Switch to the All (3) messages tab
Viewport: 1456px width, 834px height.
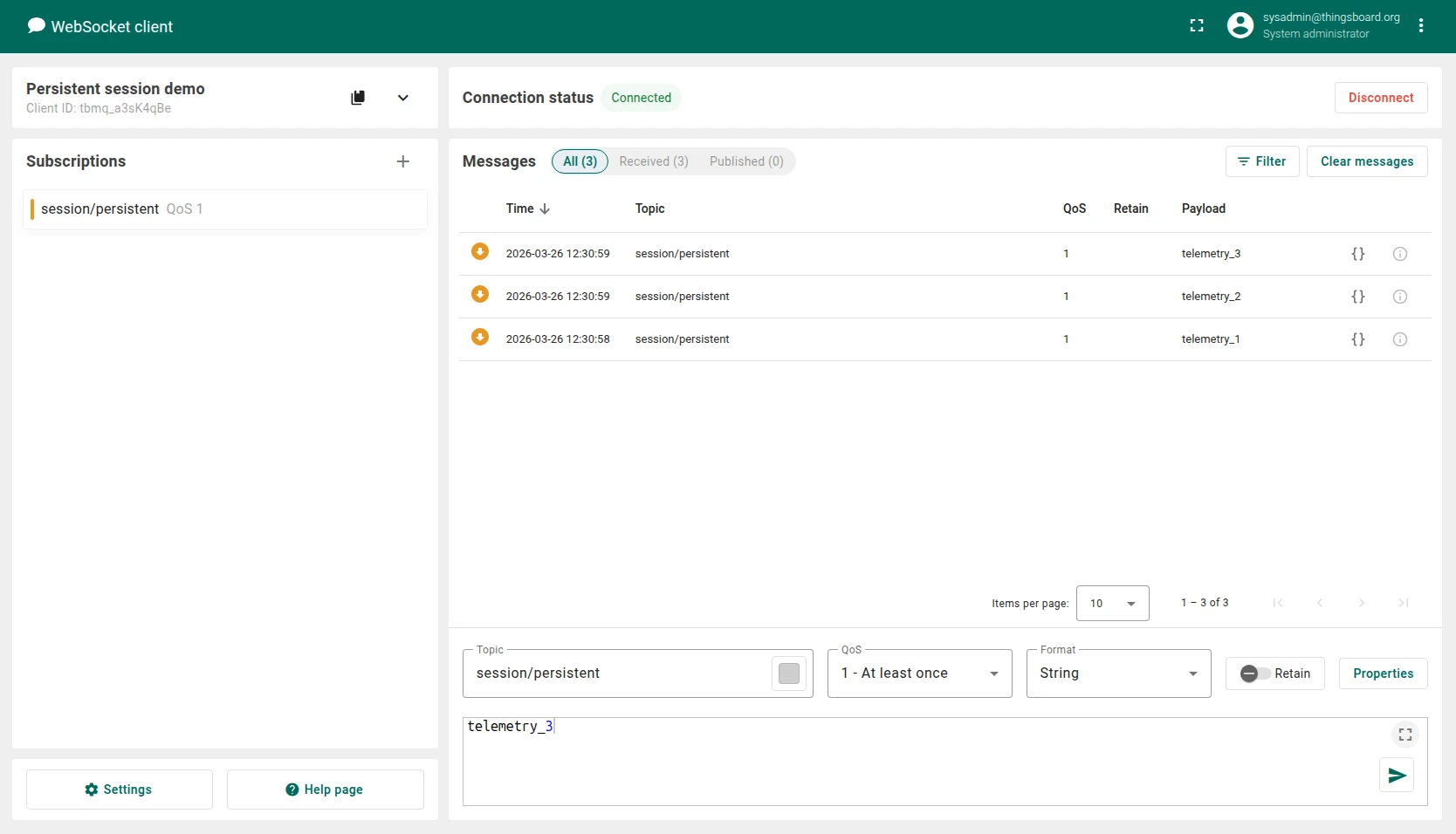(580, 161)
